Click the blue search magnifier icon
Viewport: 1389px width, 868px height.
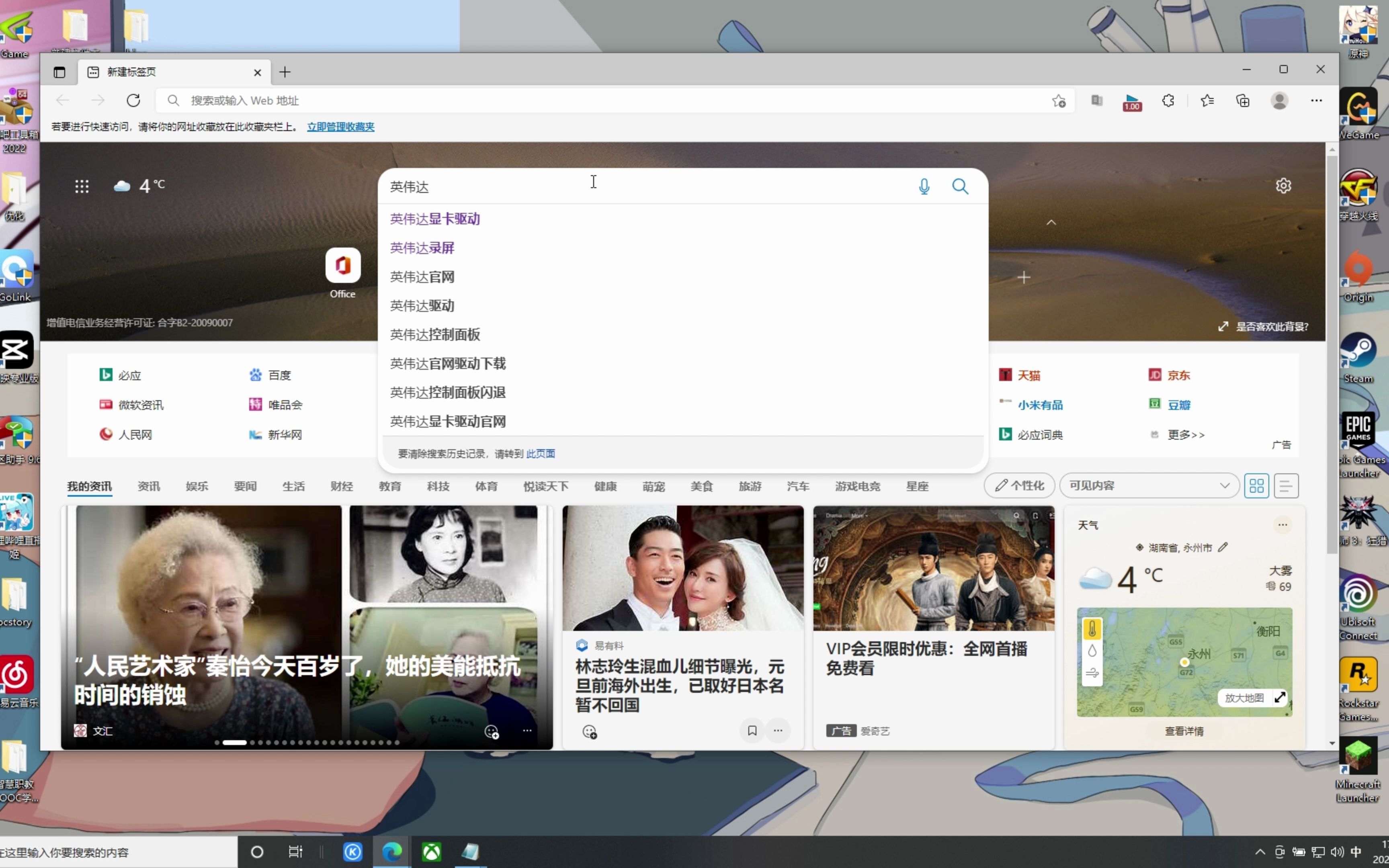(x=960, y=186)
